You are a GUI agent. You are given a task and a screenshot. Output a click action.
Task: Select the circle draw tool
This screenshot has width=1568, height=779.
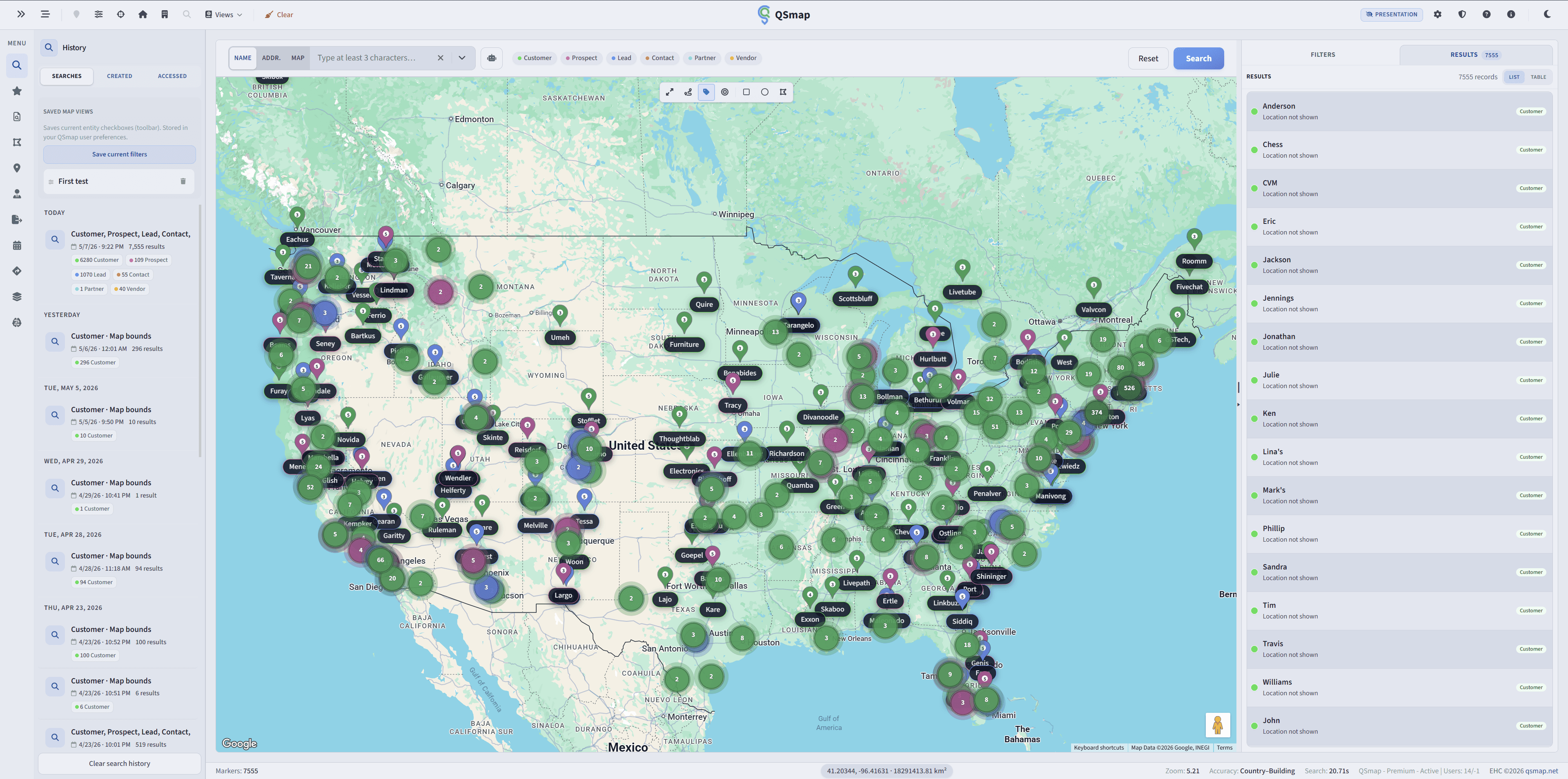764,92
